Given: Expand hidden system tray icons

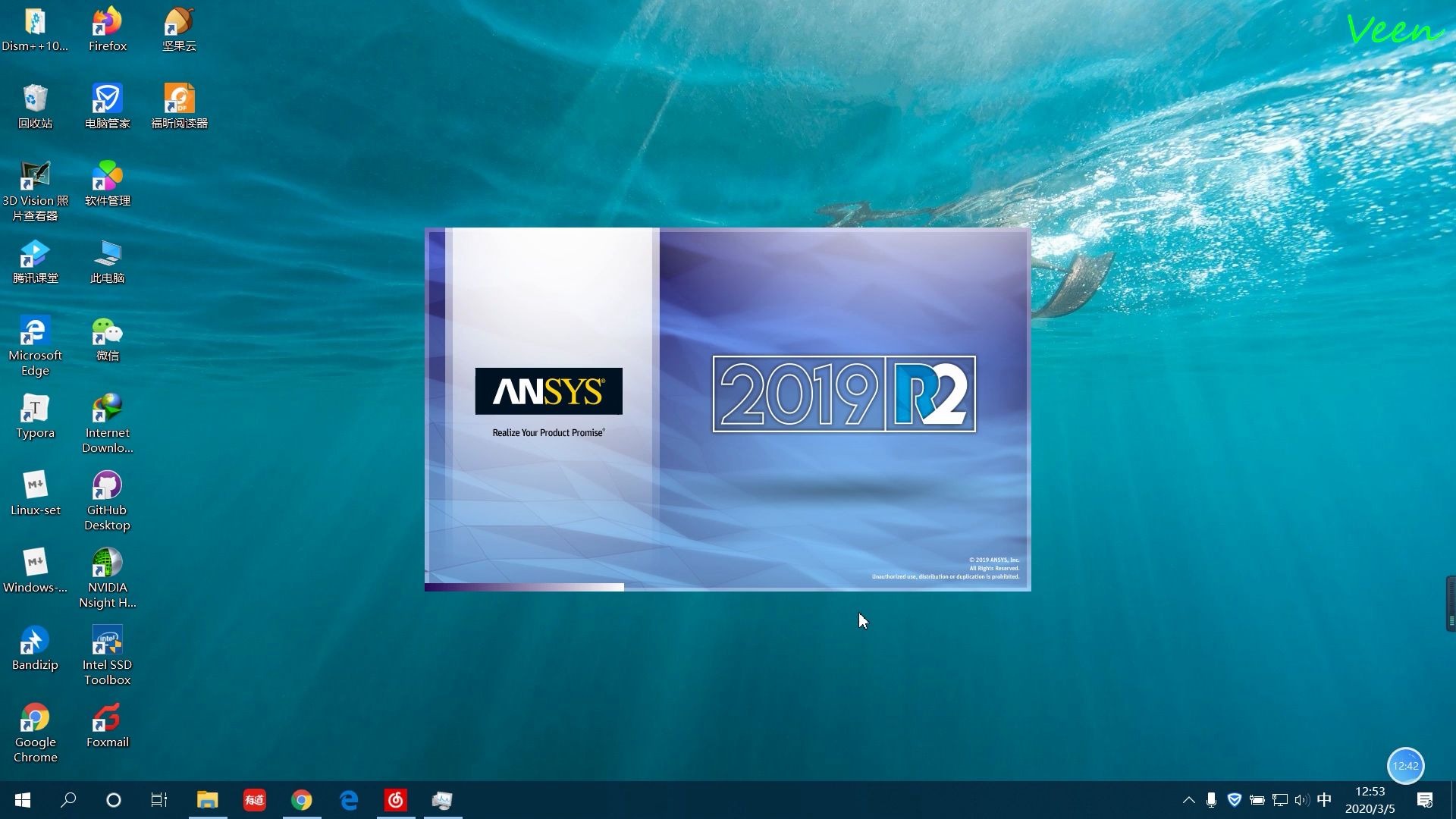Looking at the screenshot, I should tap(1188, 799).
